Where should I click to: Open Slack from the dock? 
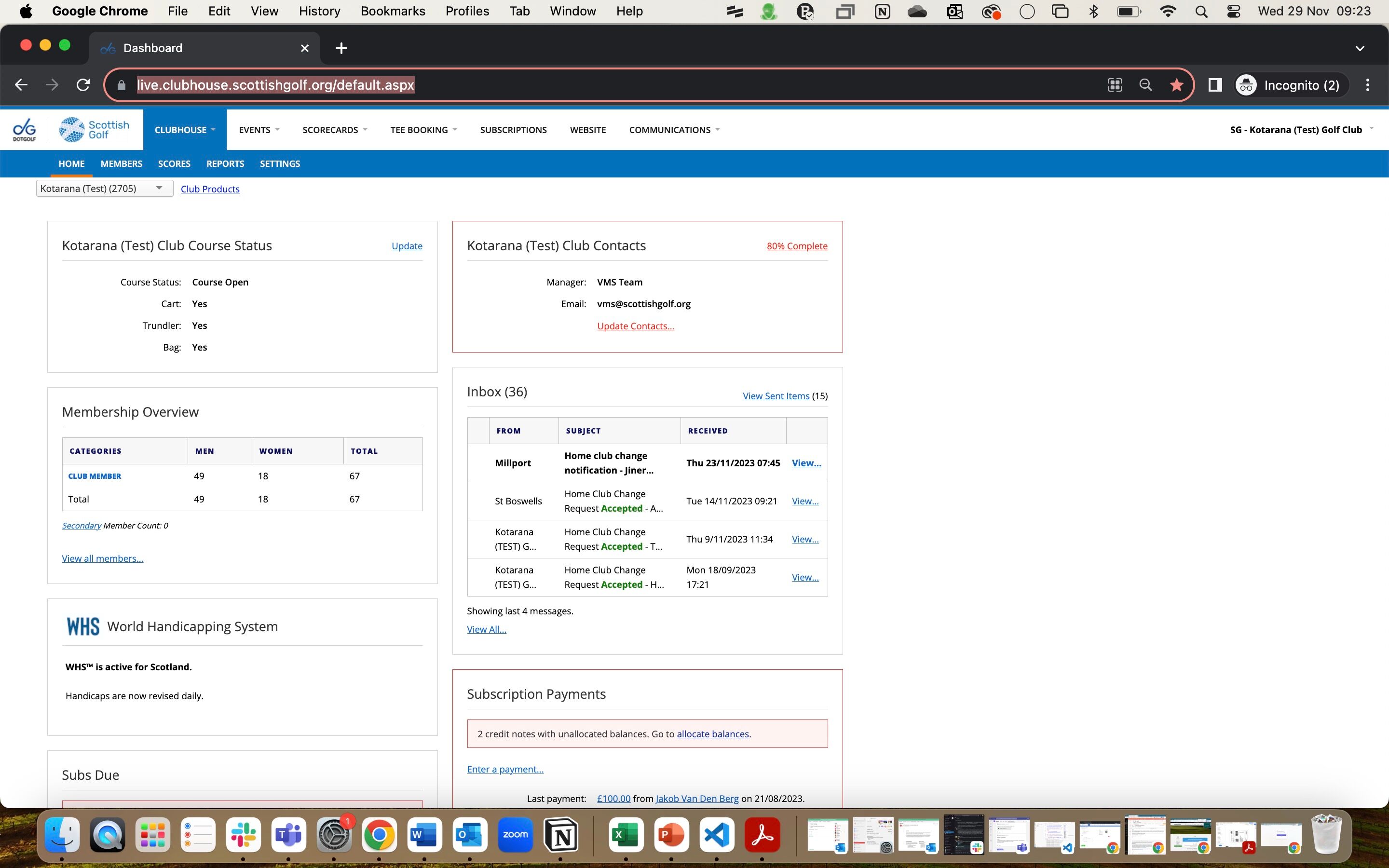pyautogui.click(x=244, y=835)
